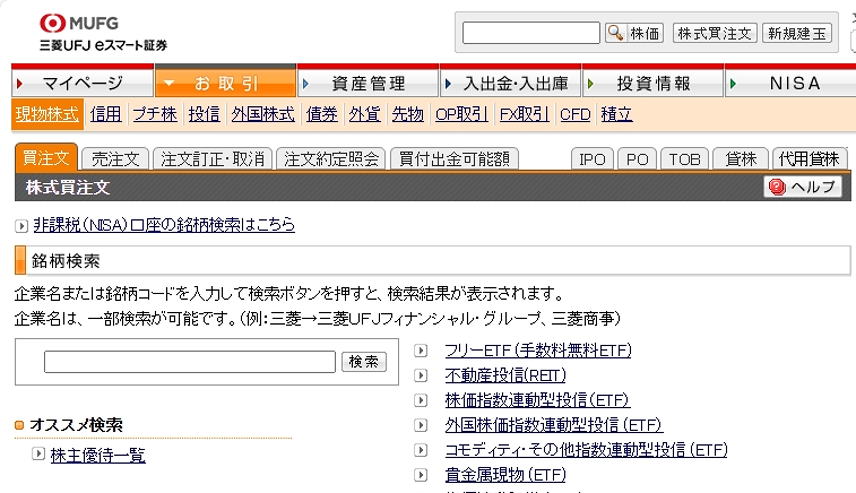Click arrow icon beside 株主優待一覧
856x493 pixels.
(38, 455)
